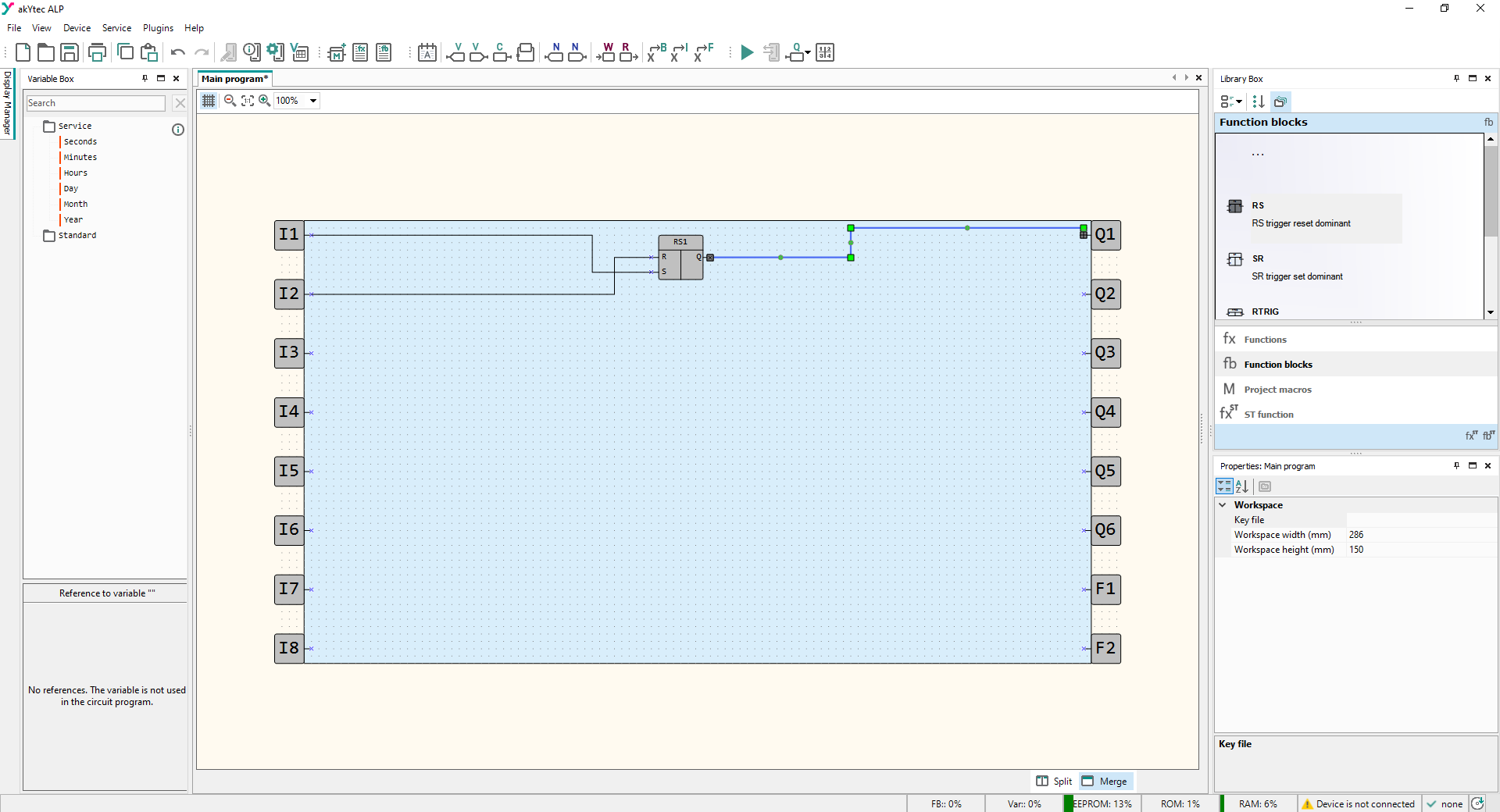This screenshot has width=1500, height=812.
Task: Open the fb function block manager icon
Action: point(384,52)
